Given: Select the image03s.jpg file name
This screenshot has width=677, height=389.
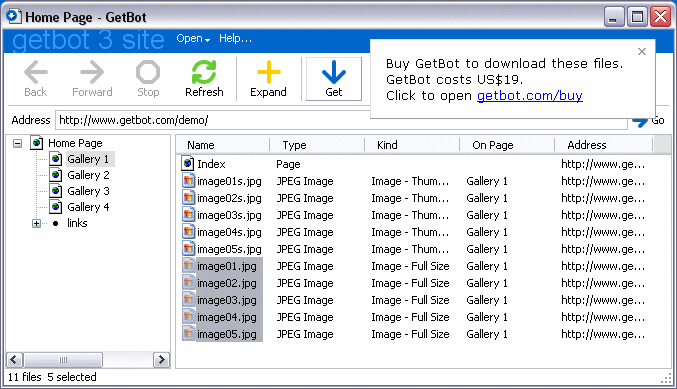Looking at the screenshot, I should pos(229,215).
